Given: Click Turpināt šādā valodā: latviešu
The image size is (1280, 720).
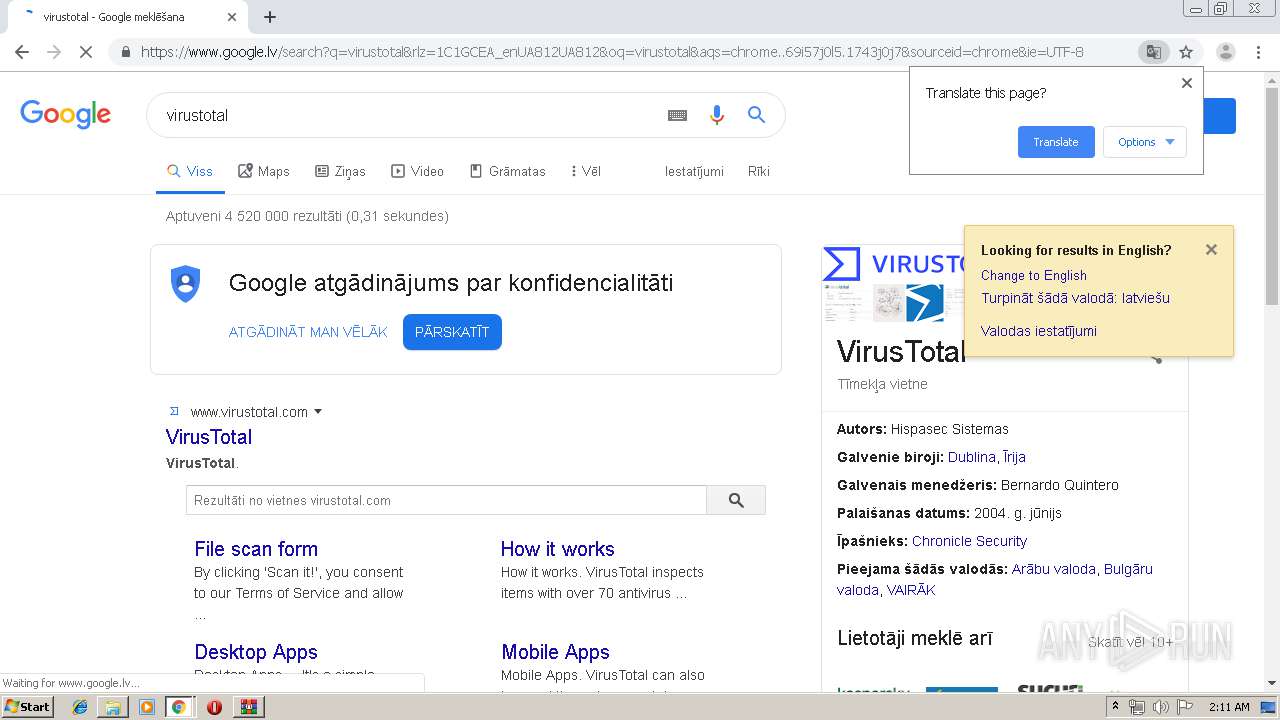Looking at the screenshot, I should [1075, 298].
